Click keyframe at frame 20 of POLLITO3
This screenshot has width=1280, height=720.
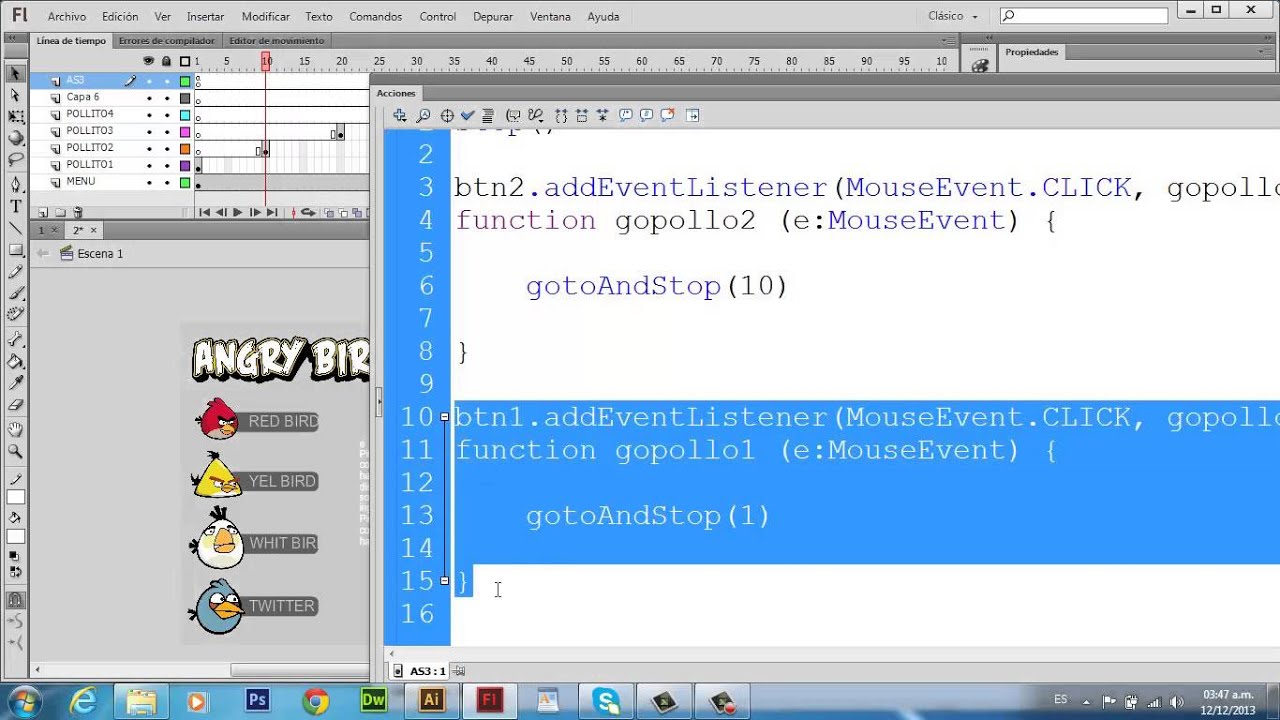pyautogui.click(x=339, y=133)
